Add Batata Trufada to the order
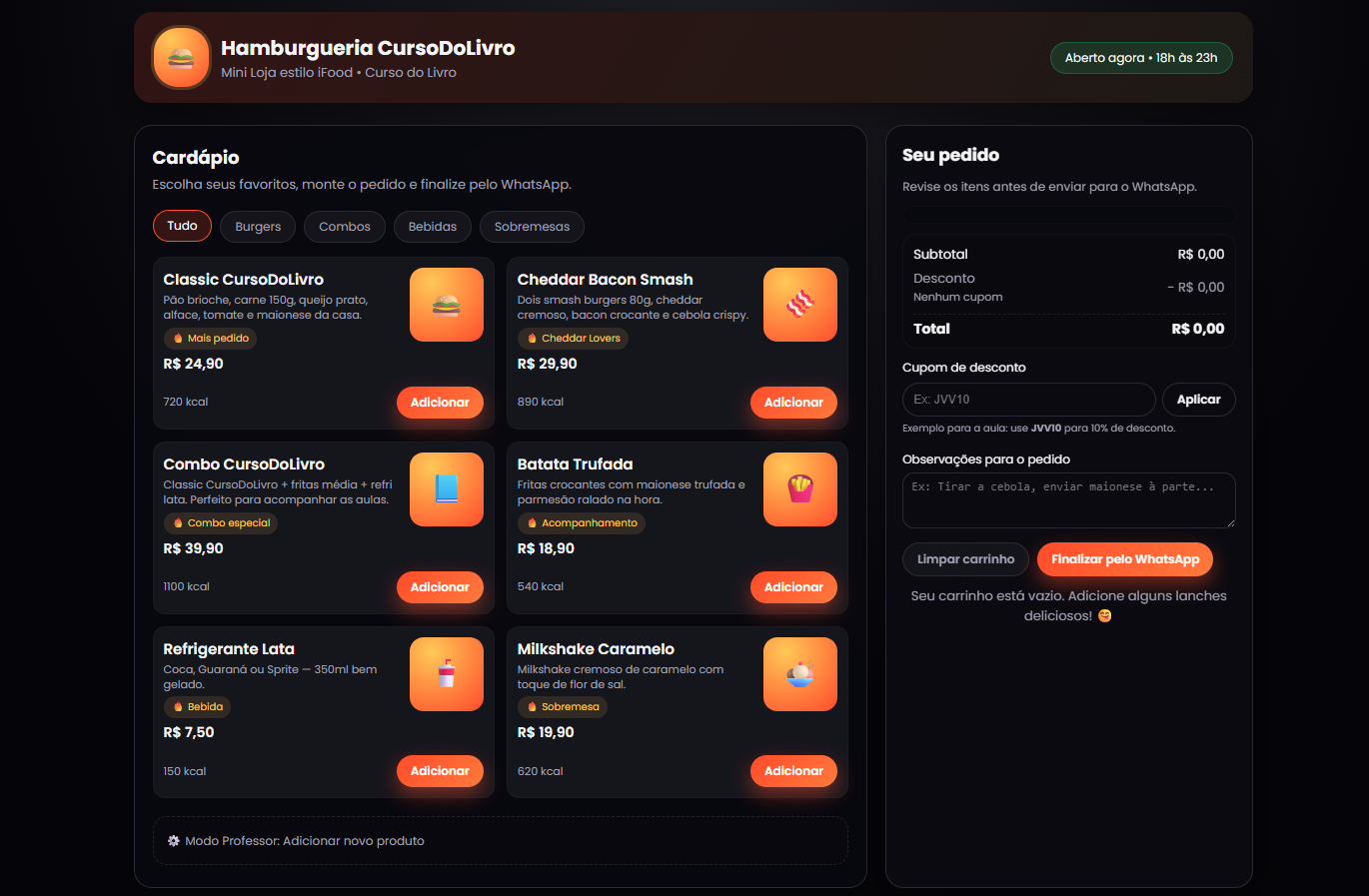This screenshot has height=896, width=1369. pos(793,587)
